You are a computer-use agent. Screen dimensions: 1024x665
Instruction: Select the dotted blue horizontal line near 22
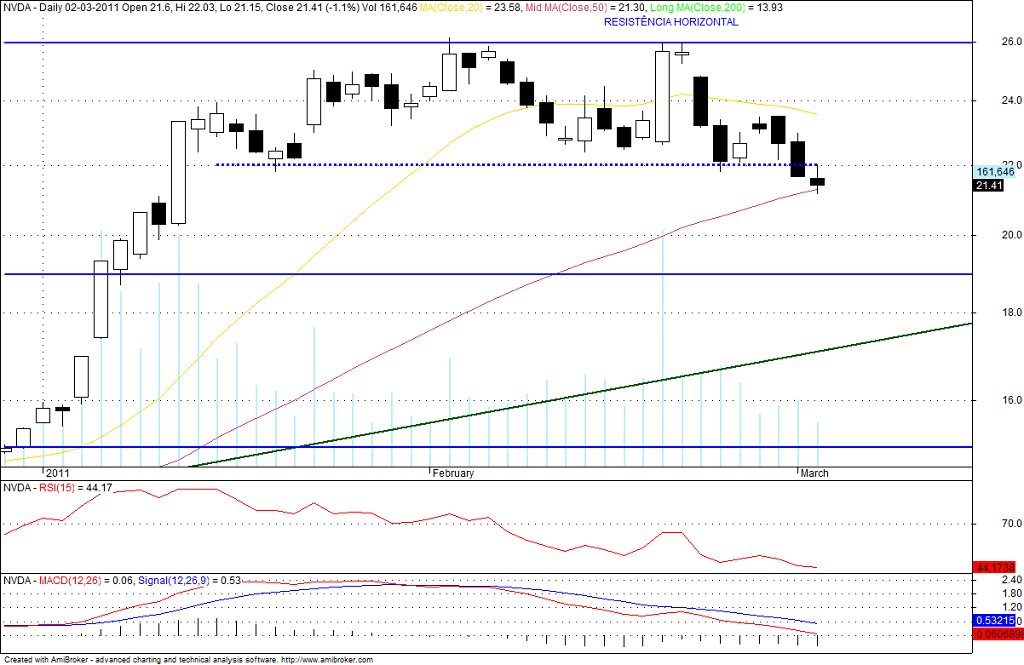coord(516,165)
